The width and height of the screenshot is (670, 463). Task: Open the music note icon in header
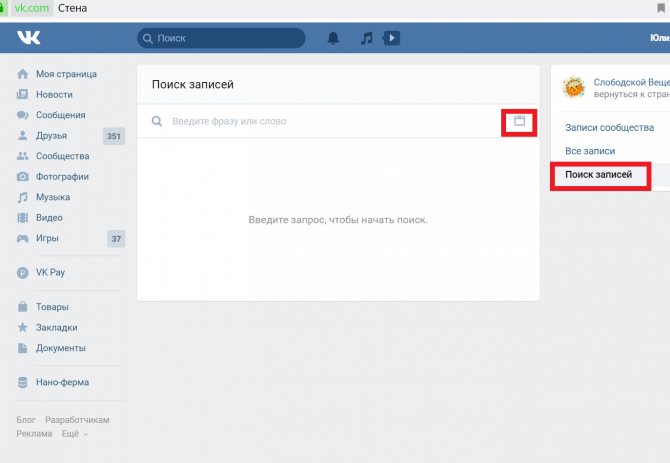coord(367,38)
